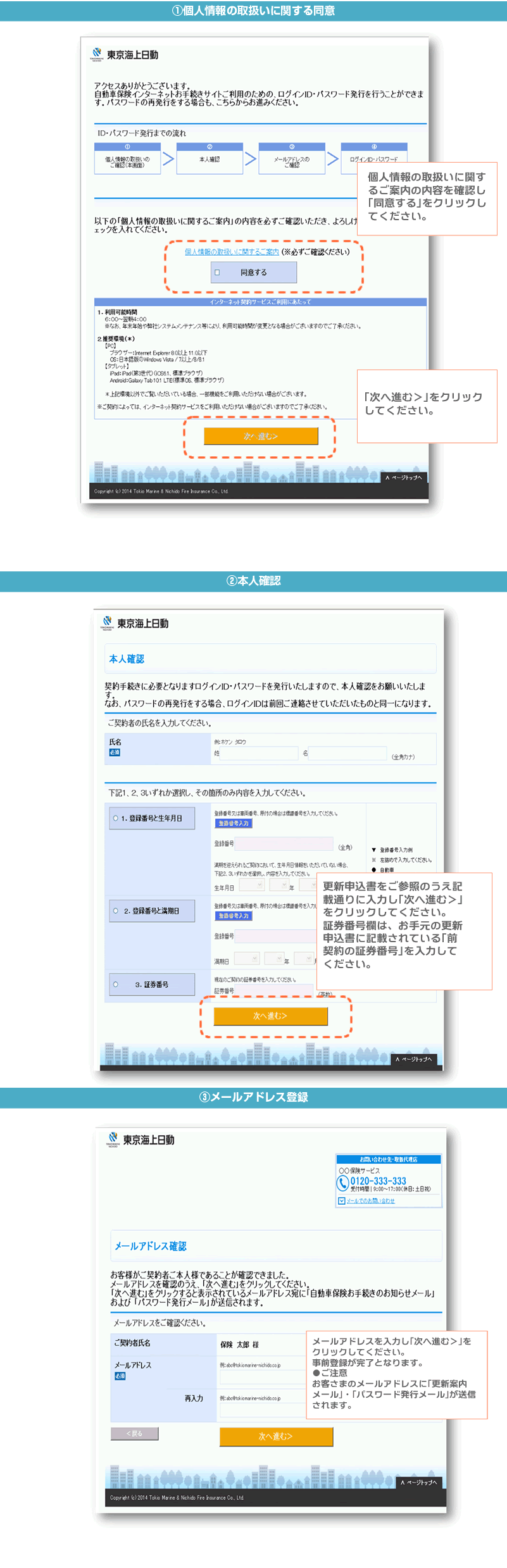Click the 再入力 email input field
This screenshot has width=507, height=1568.
263,1410
